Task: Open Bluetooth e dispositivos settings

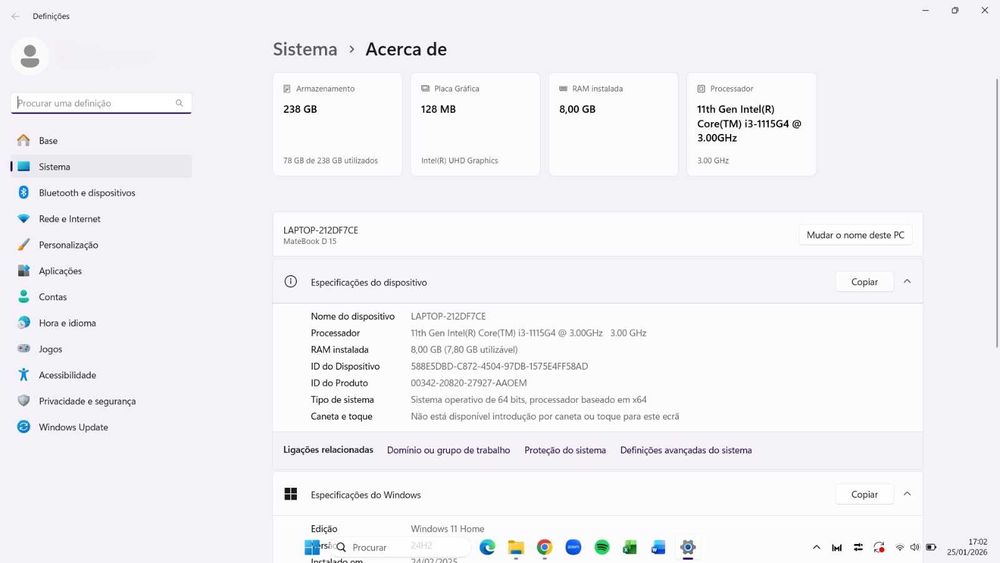Action: pos(101,193)
